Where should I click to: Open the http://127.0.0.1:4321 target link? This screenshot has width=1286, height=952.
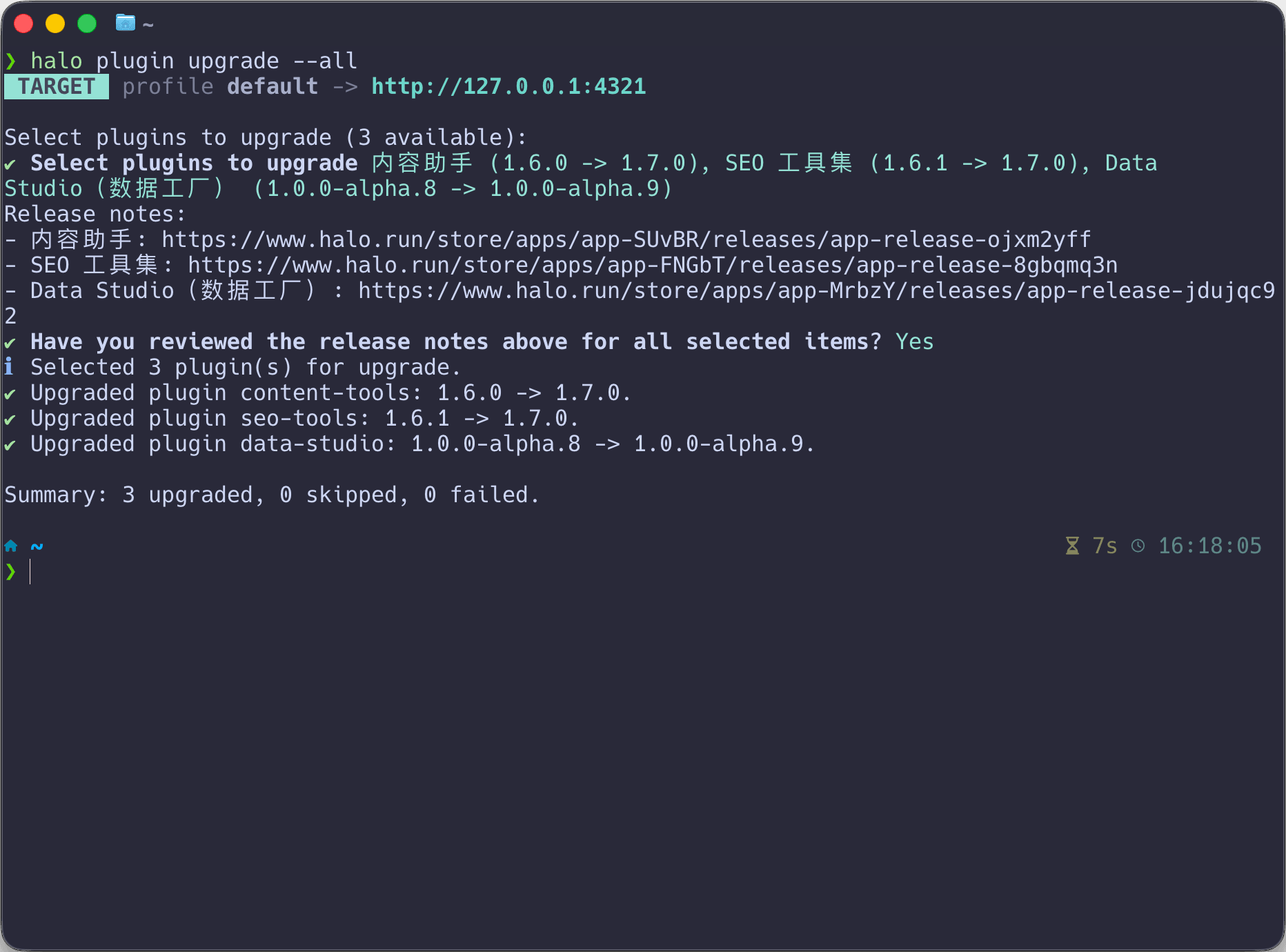pyautogui.click(x=508, y=87)
